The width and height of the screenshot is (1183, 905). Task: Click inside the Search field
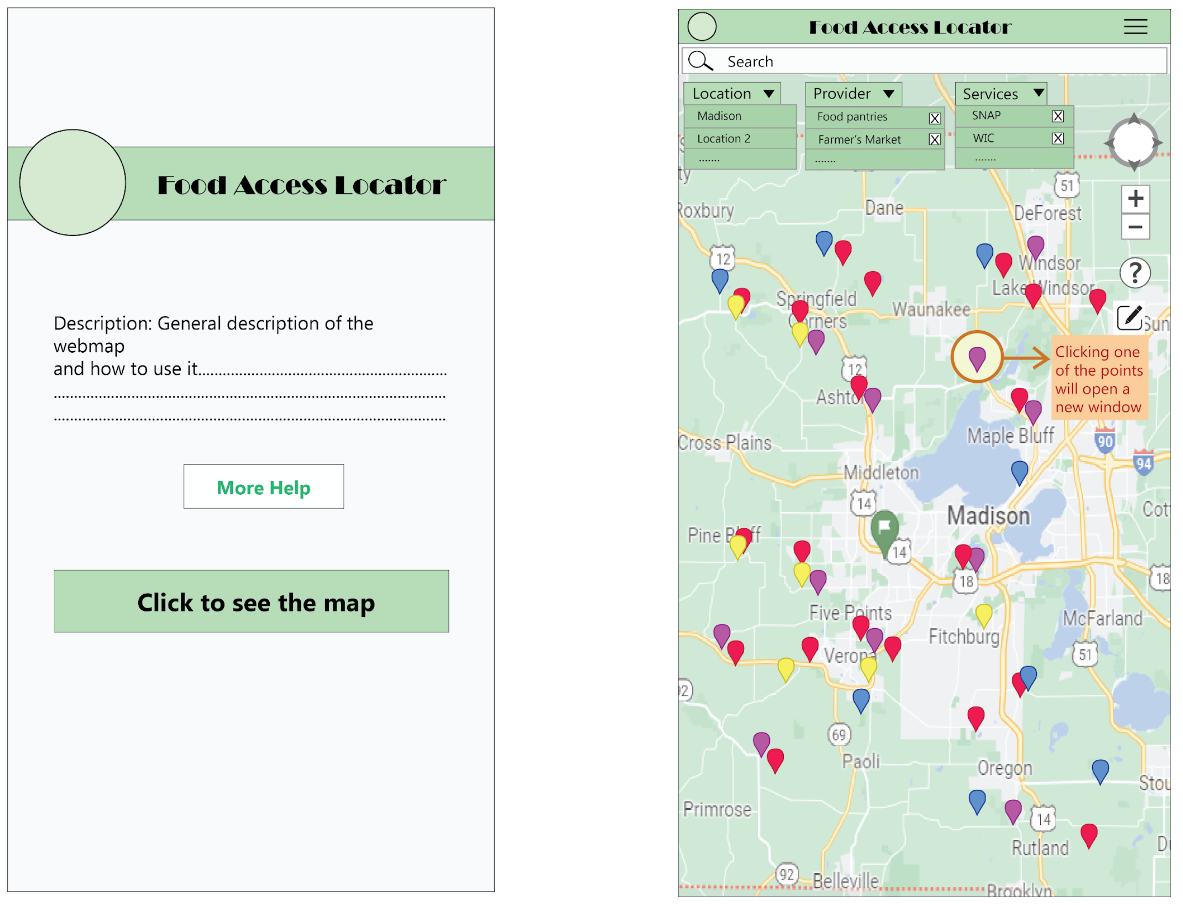coord(900,61)
